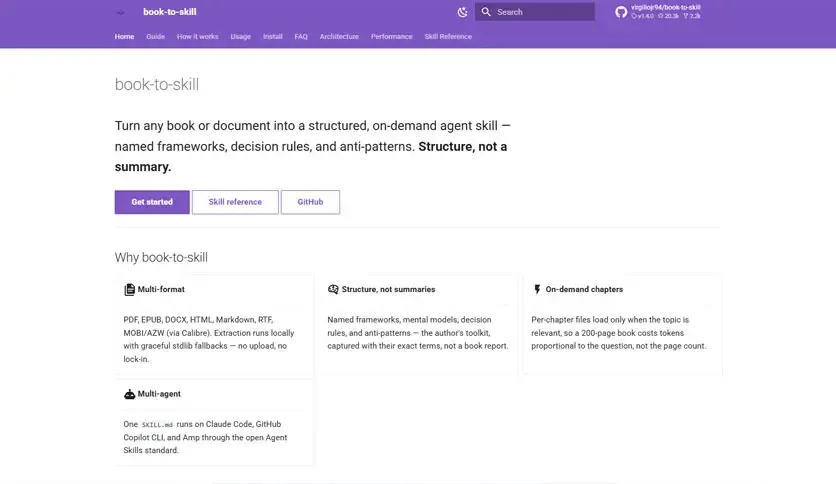
Task: Click the On-demand chapters lightning icon
Action: click(537, 289)
